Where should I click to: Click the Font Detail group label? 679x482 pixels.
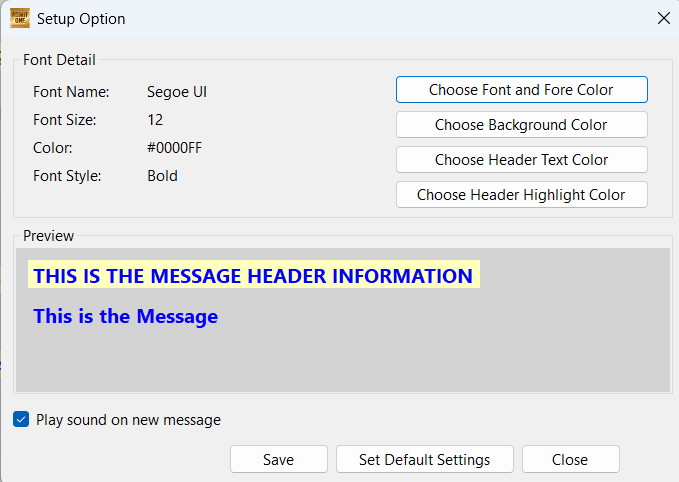(x=59, y=60)
